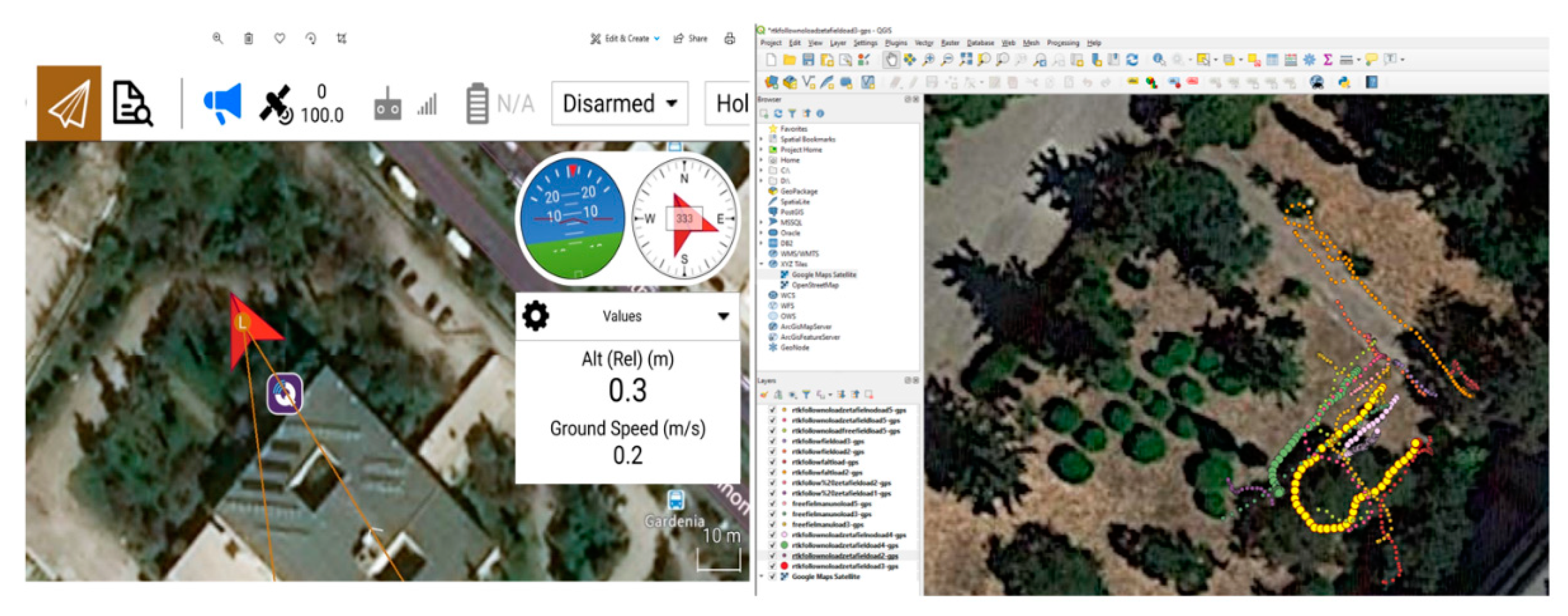
Task: Open the Processing menu
Action: pos(1062,43)
